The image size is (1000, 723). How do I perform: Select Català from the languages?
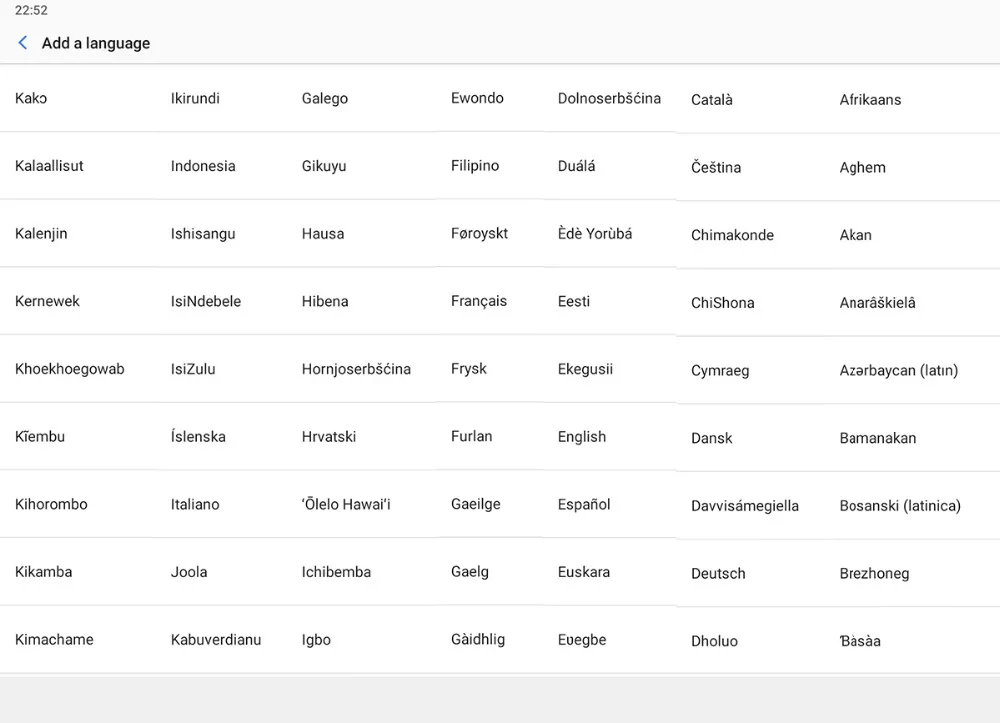tap(712, 100)
